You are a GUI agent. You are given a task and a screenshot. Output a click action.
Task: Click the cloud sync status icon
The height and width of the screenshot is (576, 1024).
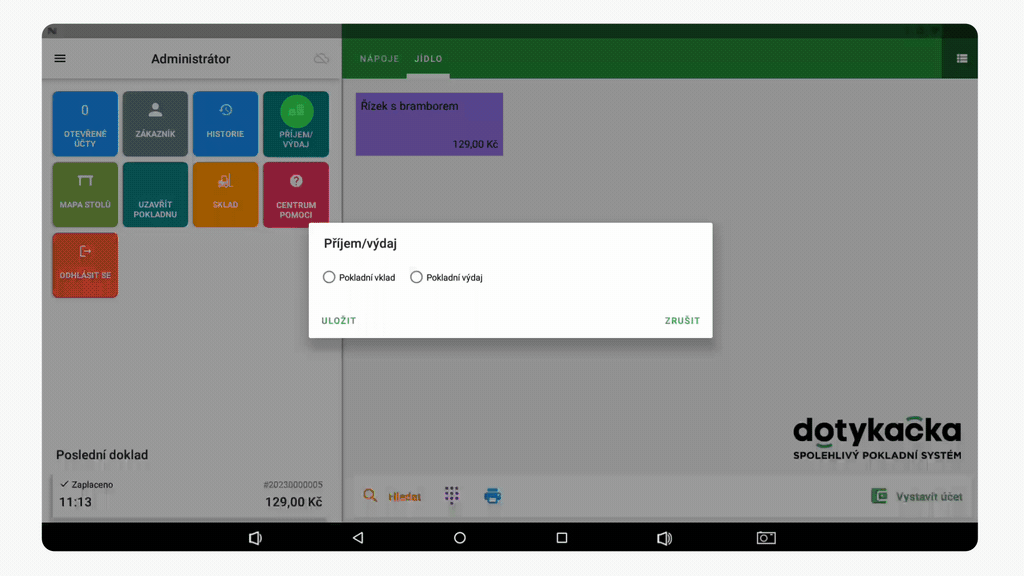tap(321, 59)
